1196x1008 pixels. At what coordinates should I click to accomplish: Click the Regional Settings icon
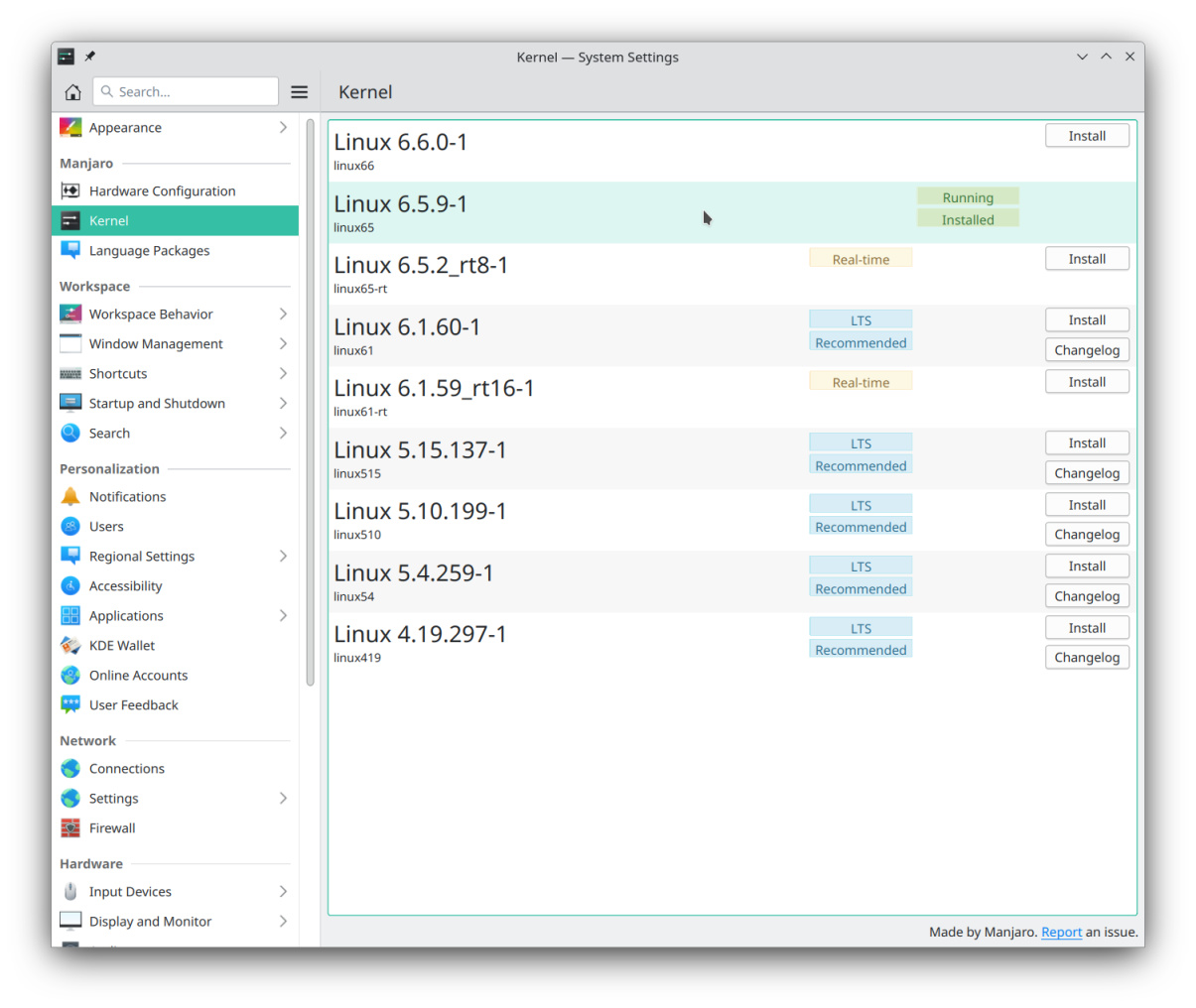point(70,557)
